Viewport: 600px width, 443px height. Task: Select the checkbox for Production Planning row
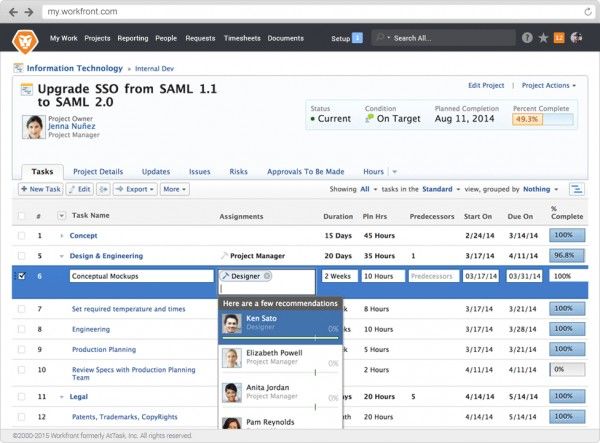21,350
